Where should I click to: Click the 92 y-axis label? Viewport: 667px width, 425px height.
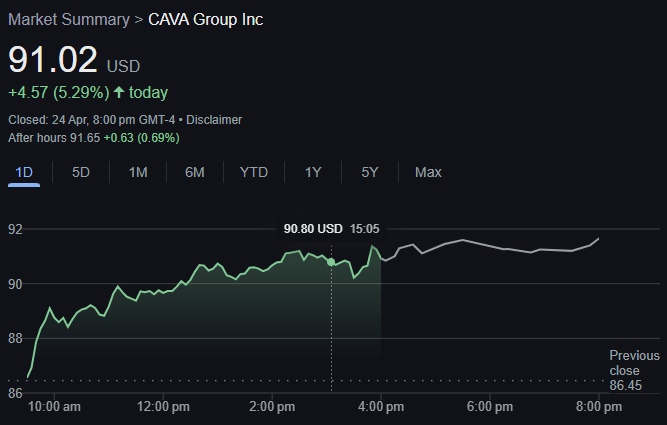[15, 229]
